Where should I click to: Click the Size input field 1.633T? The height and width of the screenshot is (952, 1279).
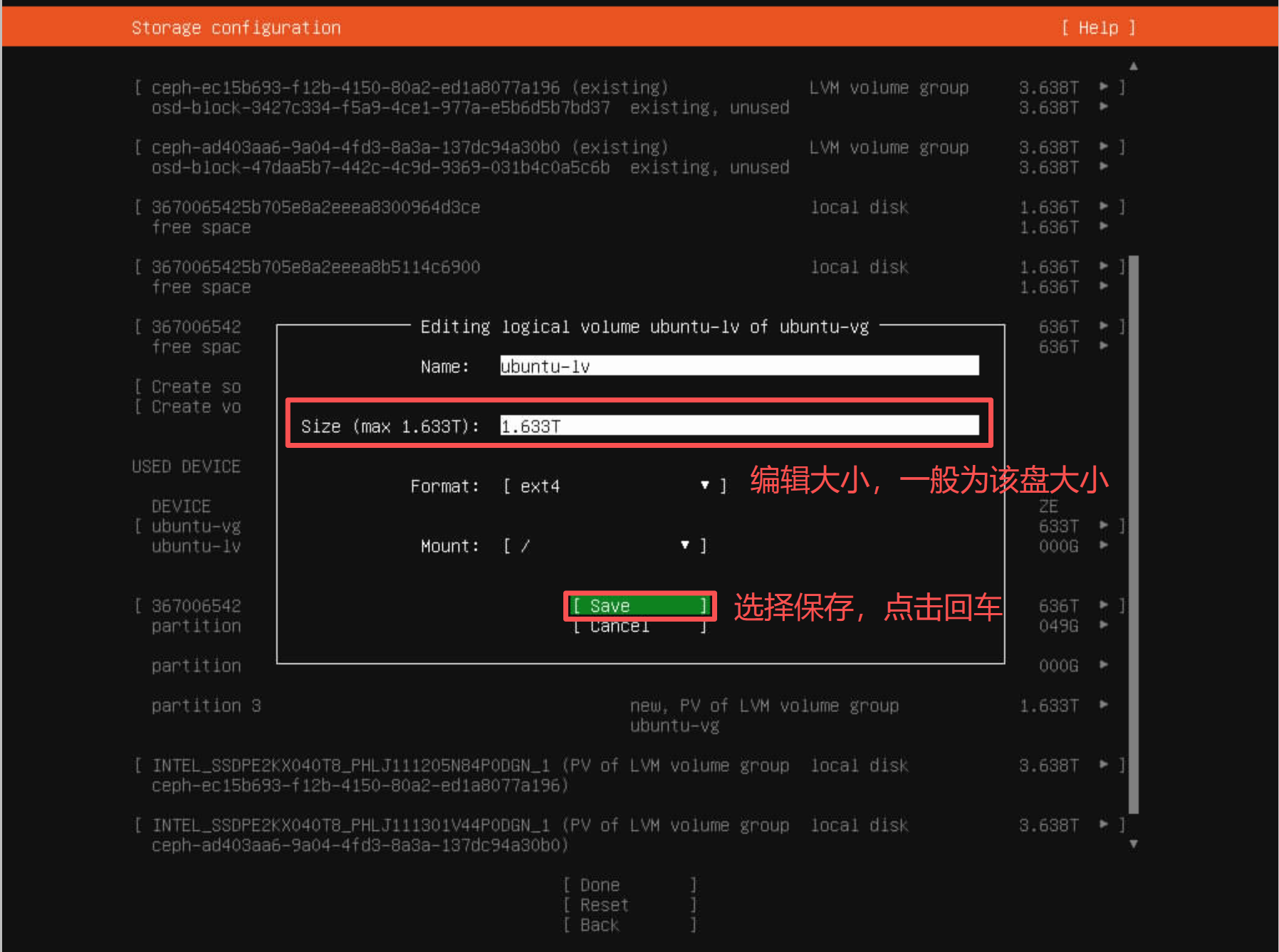738,427
